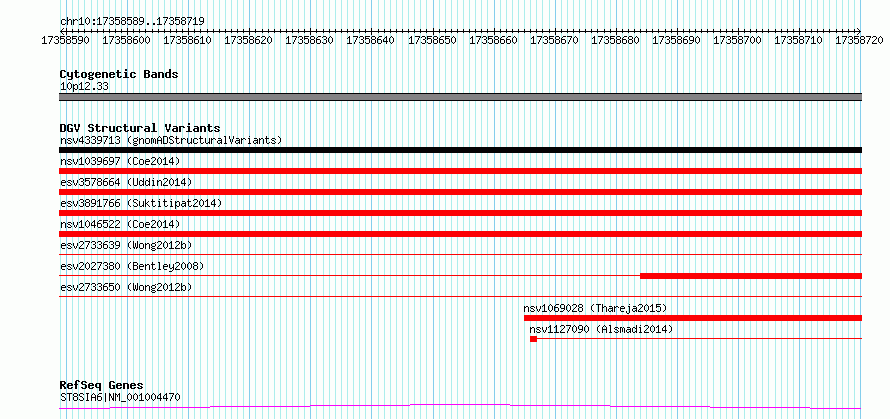Image resolution: width=890 pixels, height=419 pixels.
Task: Click the 17358700 ruler coordinate
Action: 737,40
